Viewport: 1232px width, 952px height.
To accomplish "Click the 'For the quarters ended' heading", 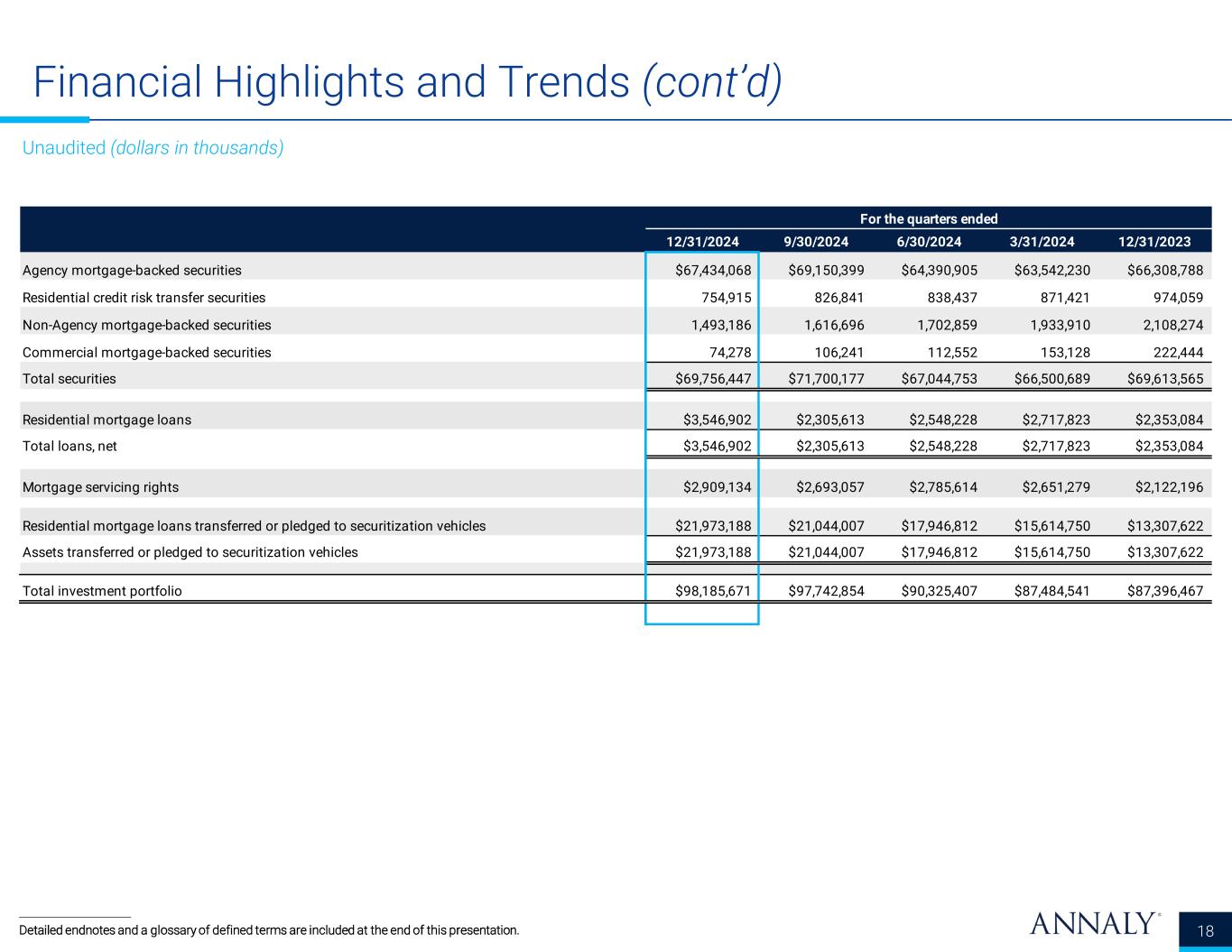I will (929, 218).
